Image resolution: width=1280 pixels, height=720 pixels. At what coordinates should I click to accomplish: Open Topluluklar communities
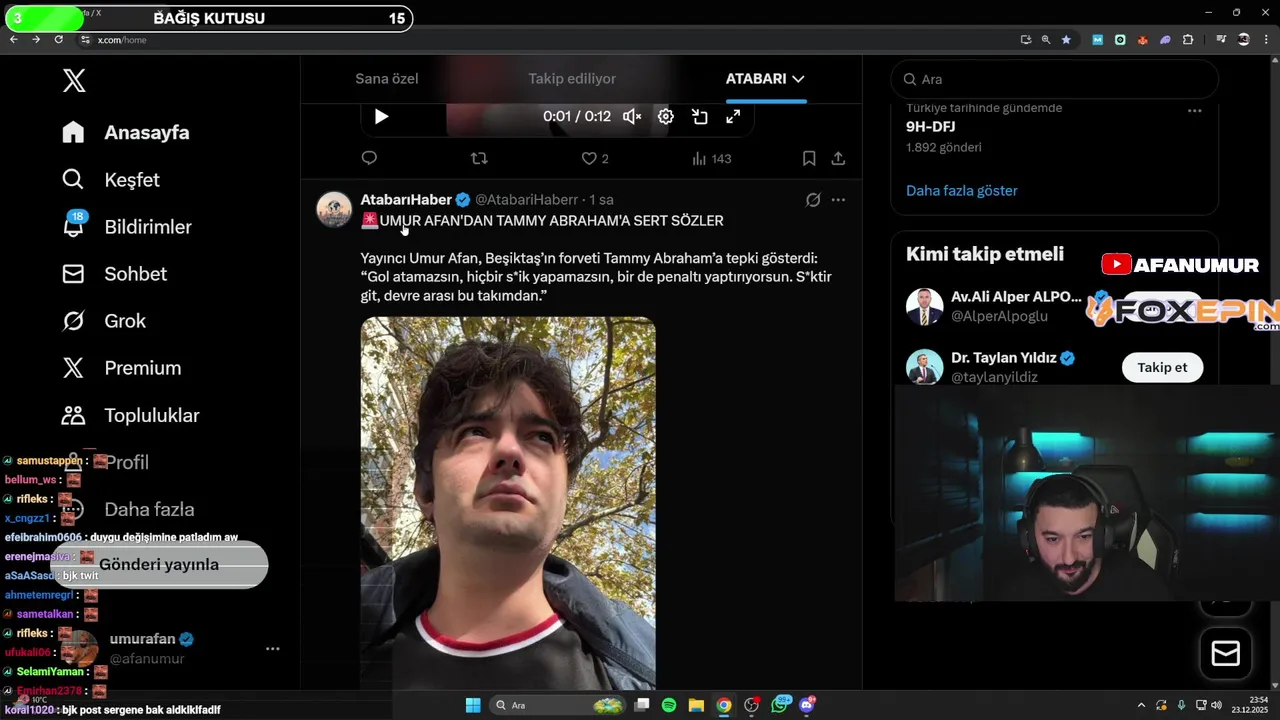click(130, 415)
